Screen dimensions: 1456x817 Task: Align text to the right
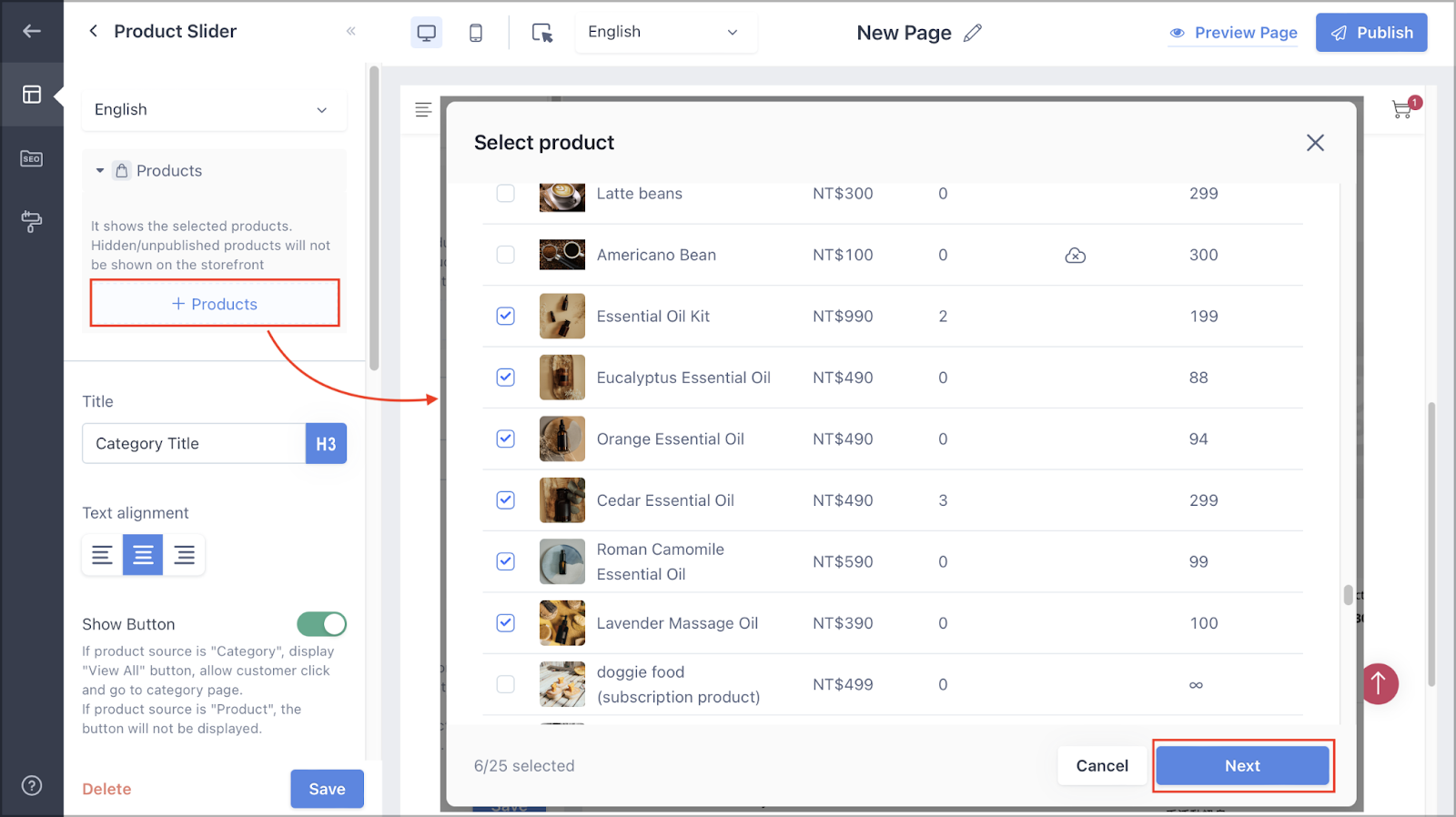[x=184, y=555]
